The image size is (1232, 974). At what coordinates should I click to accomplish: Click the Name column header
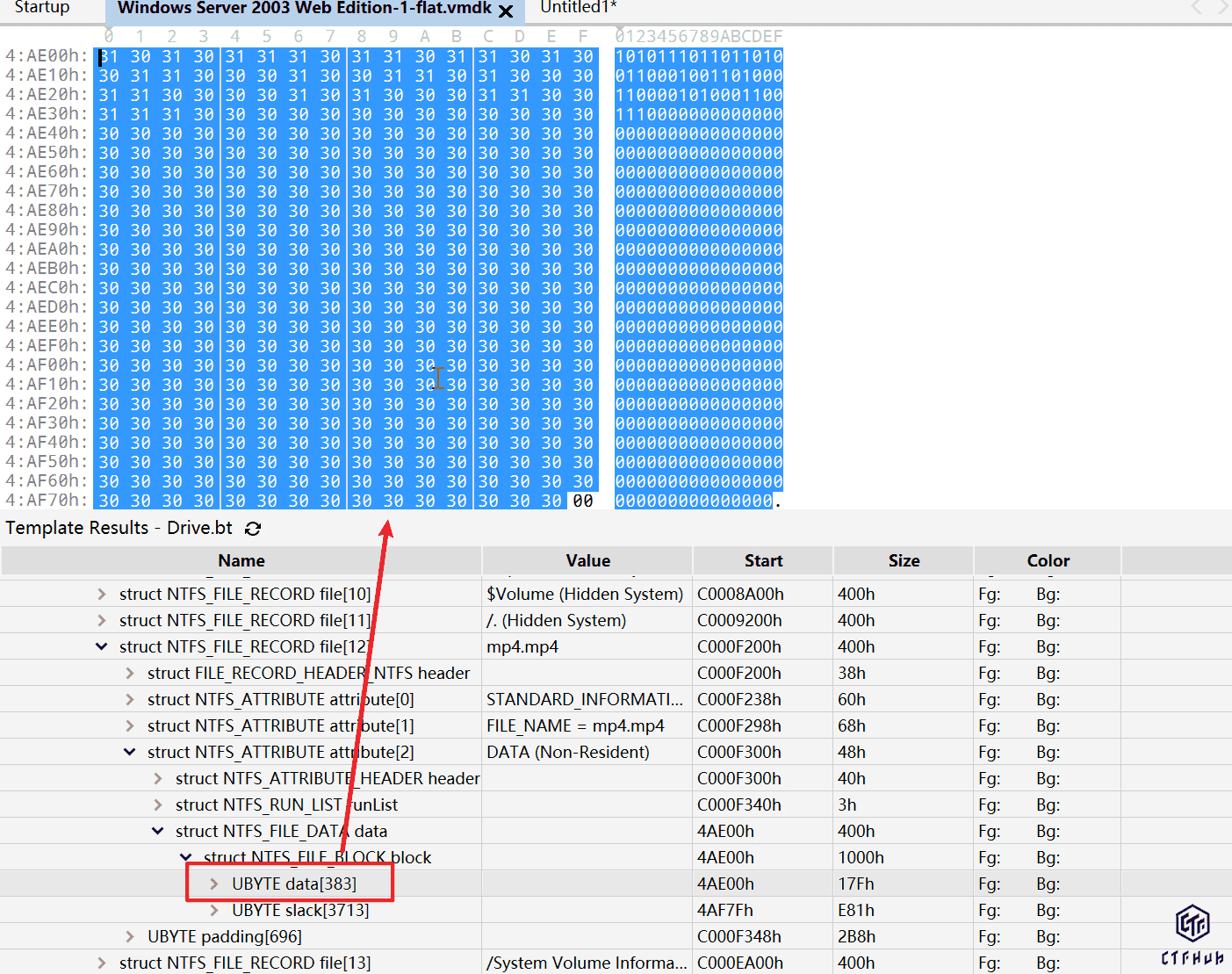(241, 561)
